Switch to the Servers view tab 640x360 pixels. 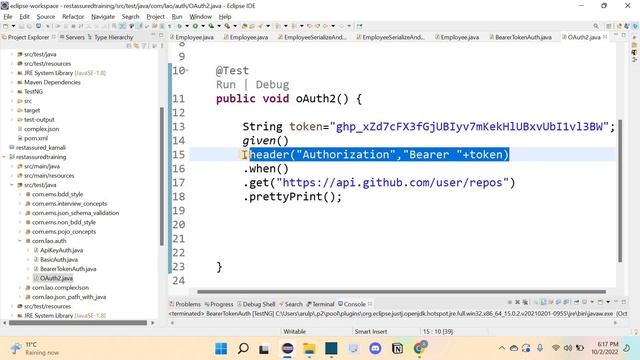tap(72, 37)
